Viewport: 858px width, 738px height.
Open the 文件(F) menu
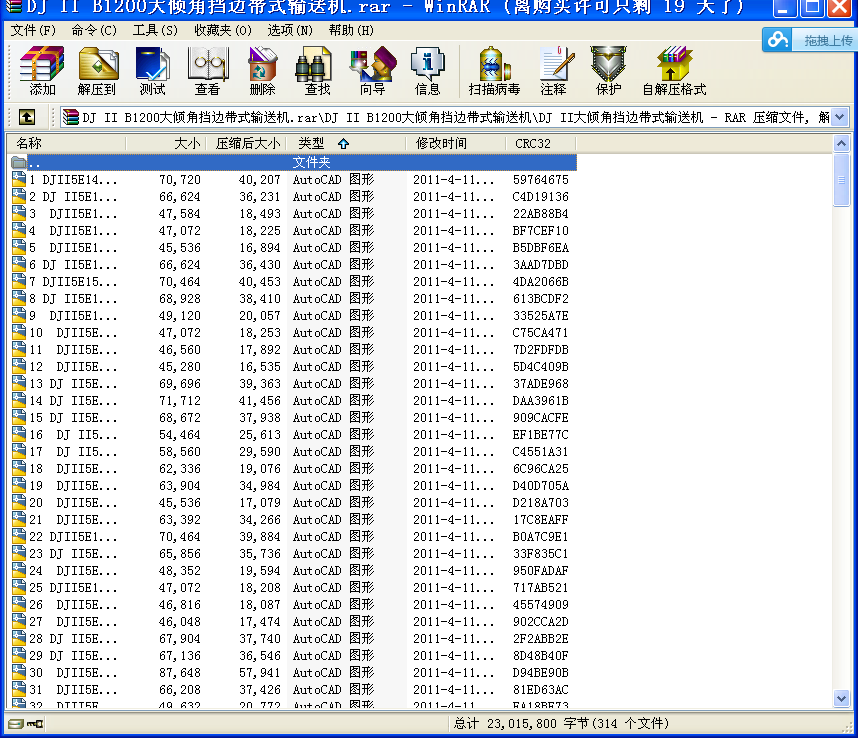click(x=34, y=30)
